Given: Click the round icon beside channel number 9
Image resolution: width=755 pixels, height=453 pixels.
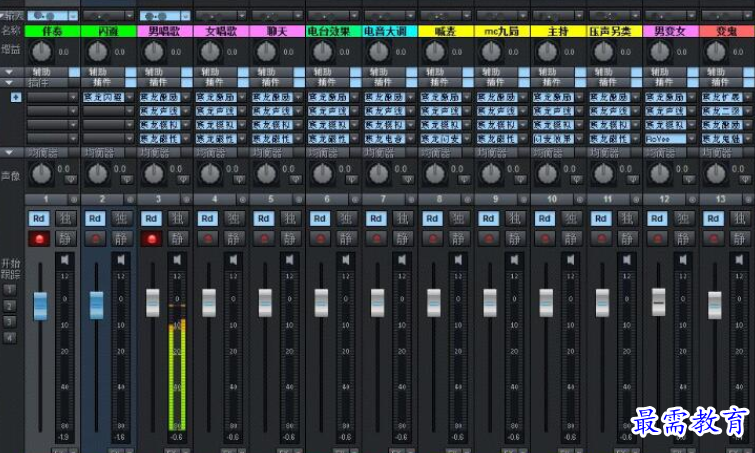Looking at the screenshot, I should tap(523, 199).
